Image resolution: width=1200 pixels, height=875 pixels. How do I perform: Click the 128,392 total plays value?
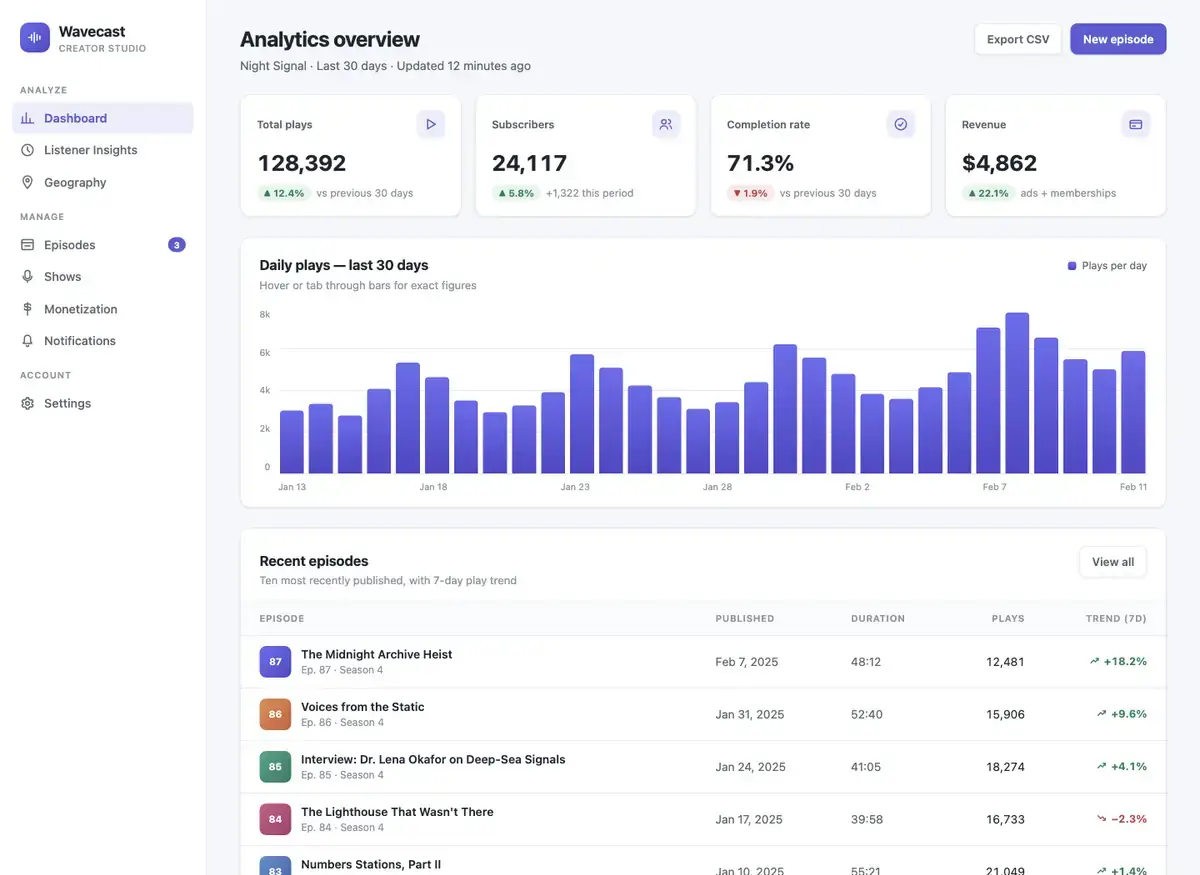[x=302, y=163]
